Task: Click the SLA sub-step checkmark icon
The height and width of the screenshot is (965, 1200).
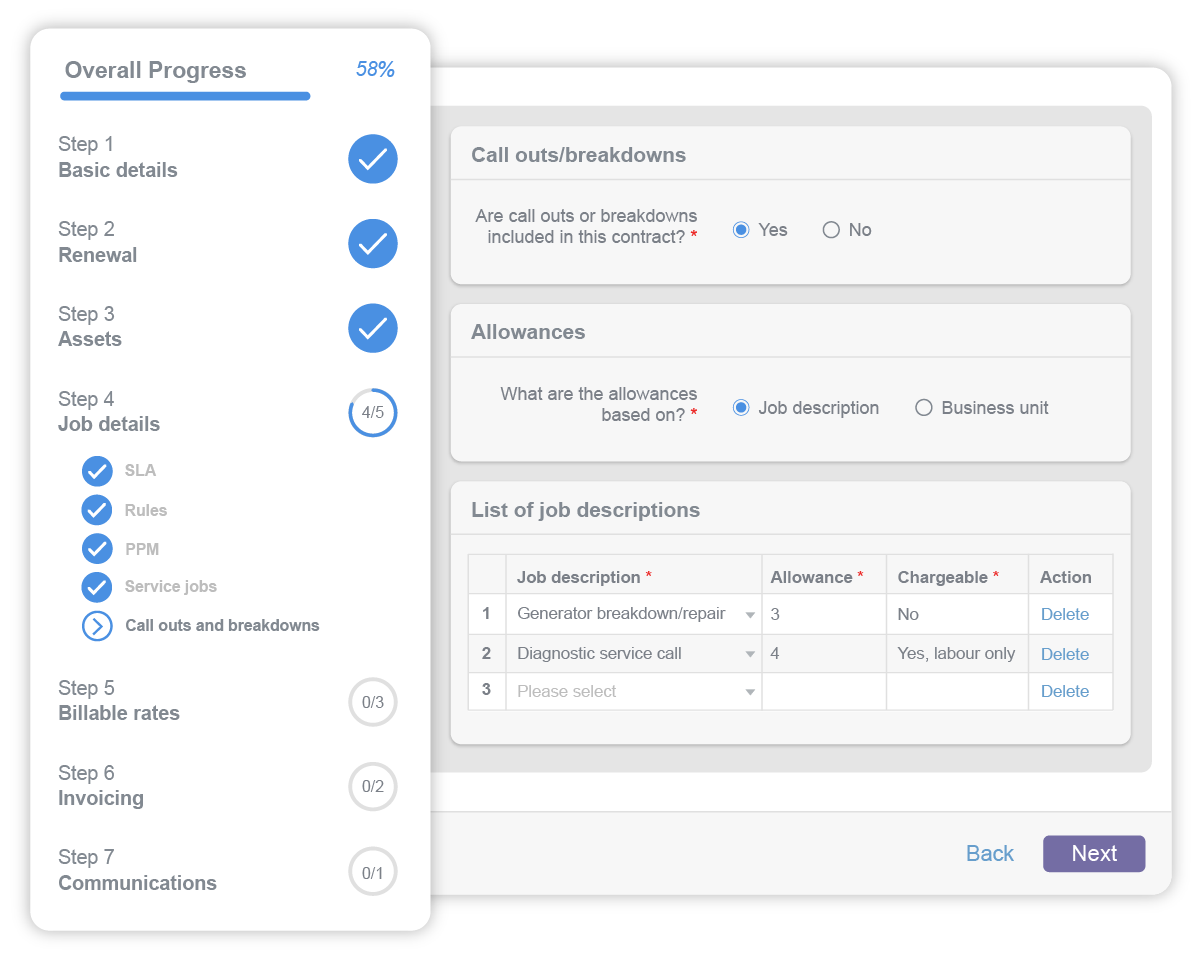Action: tap(97, 471)
